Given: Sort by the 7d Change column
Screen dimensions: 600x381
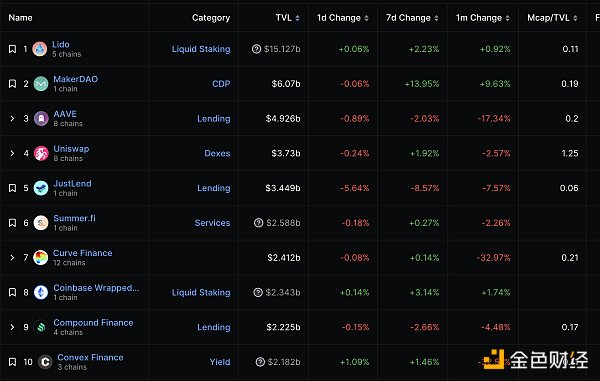Looking at the screenshot, I should coord(412,18).
